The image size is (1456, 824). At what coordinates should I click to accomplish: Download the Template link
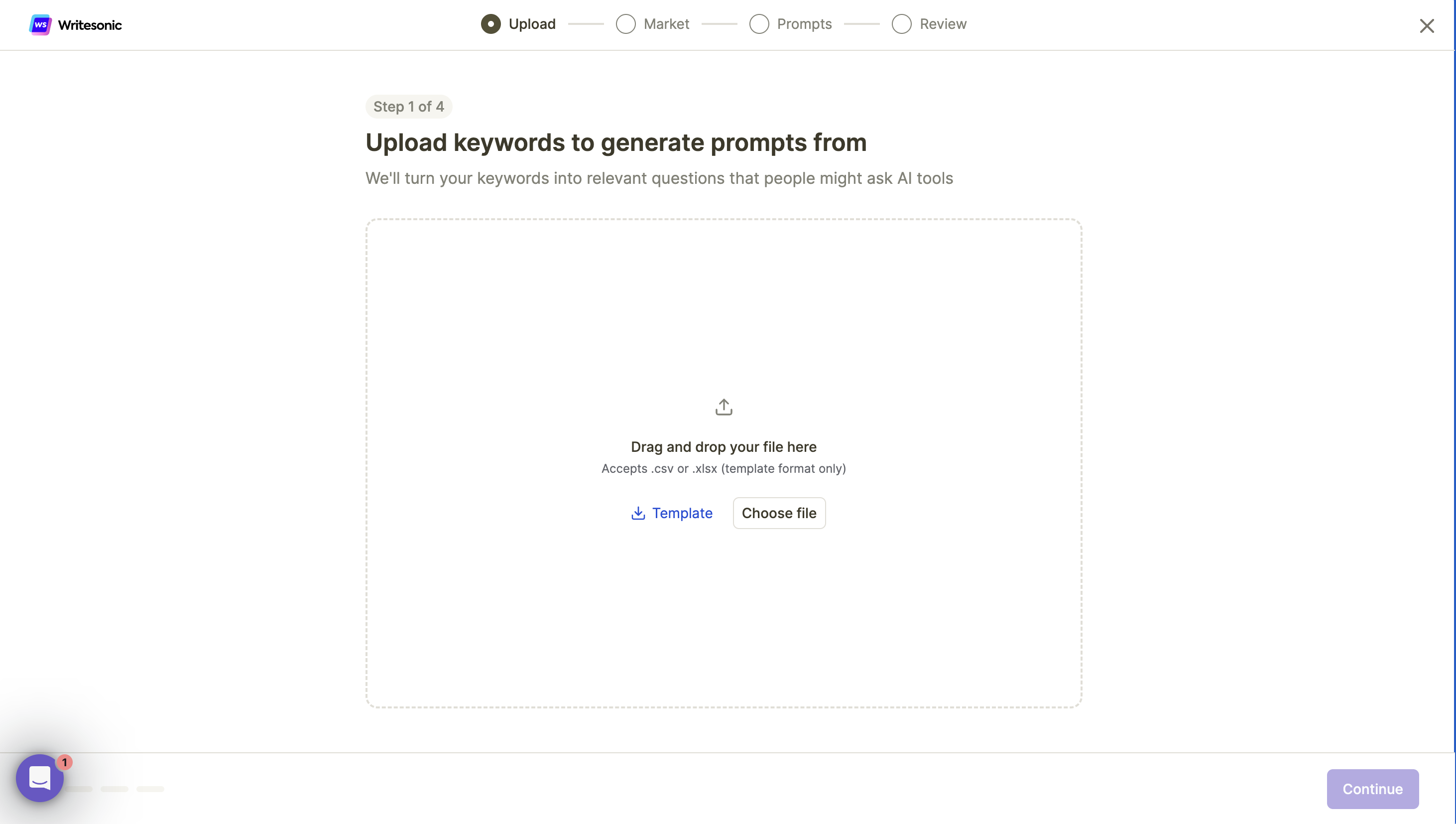pos(682,513)
